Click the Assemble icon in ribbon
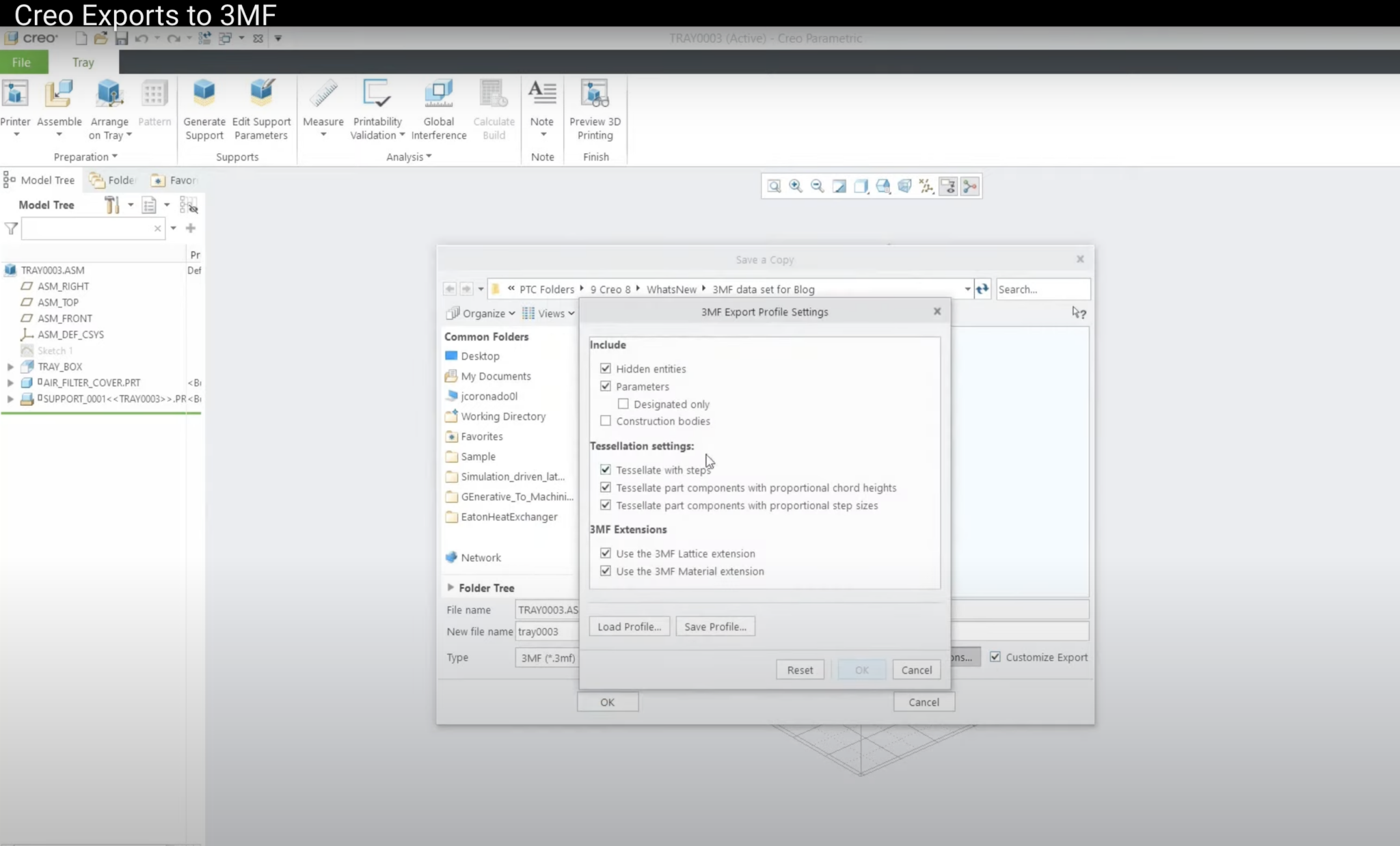The image size is (1400, 846). [x=59, y=94]
